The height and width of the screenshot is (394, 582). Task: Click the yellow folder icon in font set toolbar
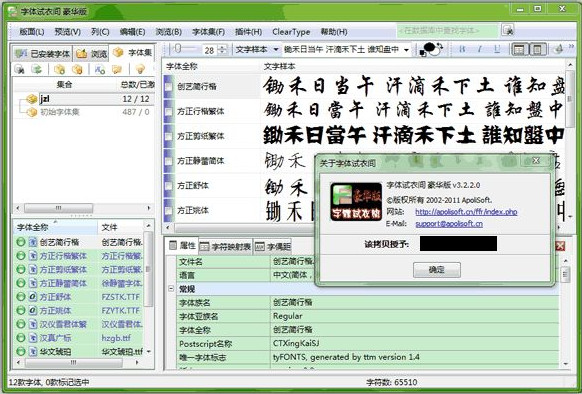pyautogui.click(x=117, y=69)
